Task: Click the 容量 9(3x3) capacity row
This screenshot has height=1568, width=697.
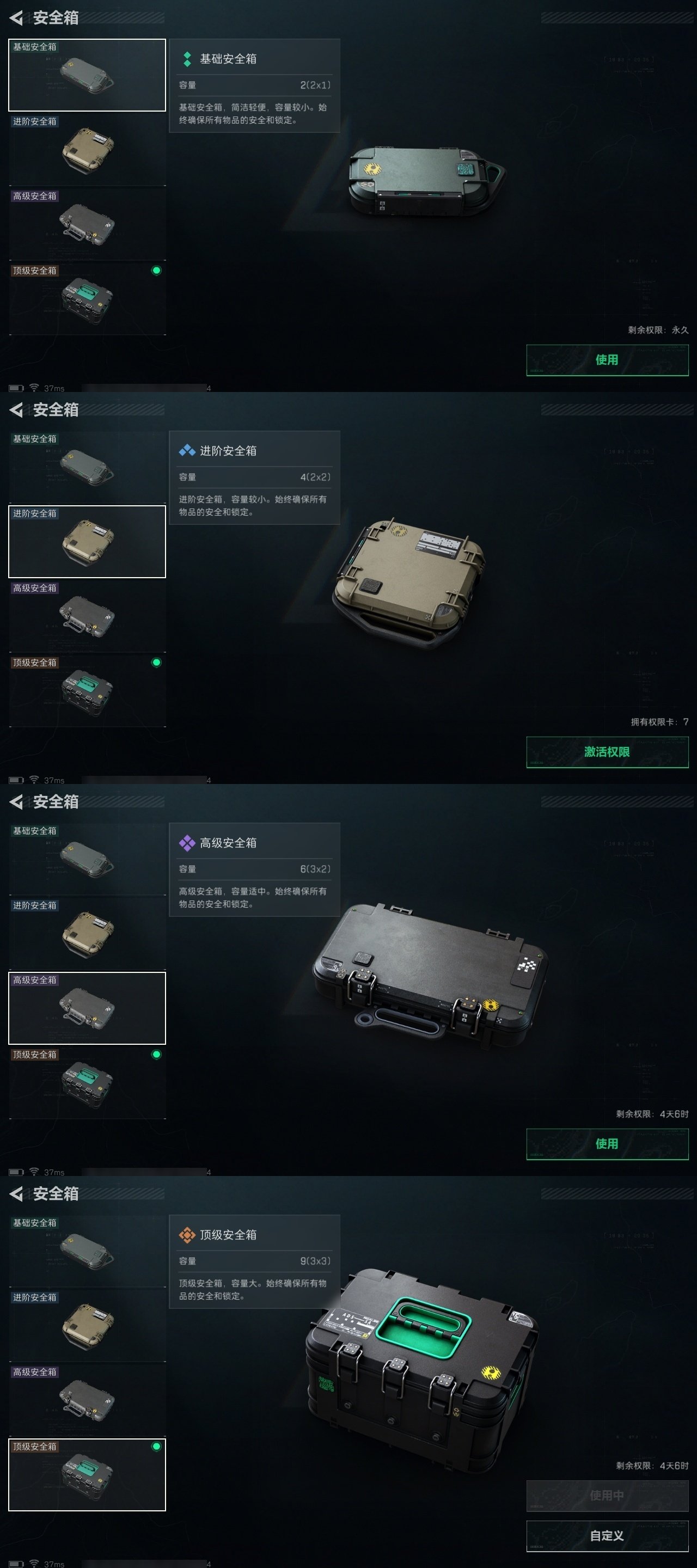Action: tap(254, 1261)
